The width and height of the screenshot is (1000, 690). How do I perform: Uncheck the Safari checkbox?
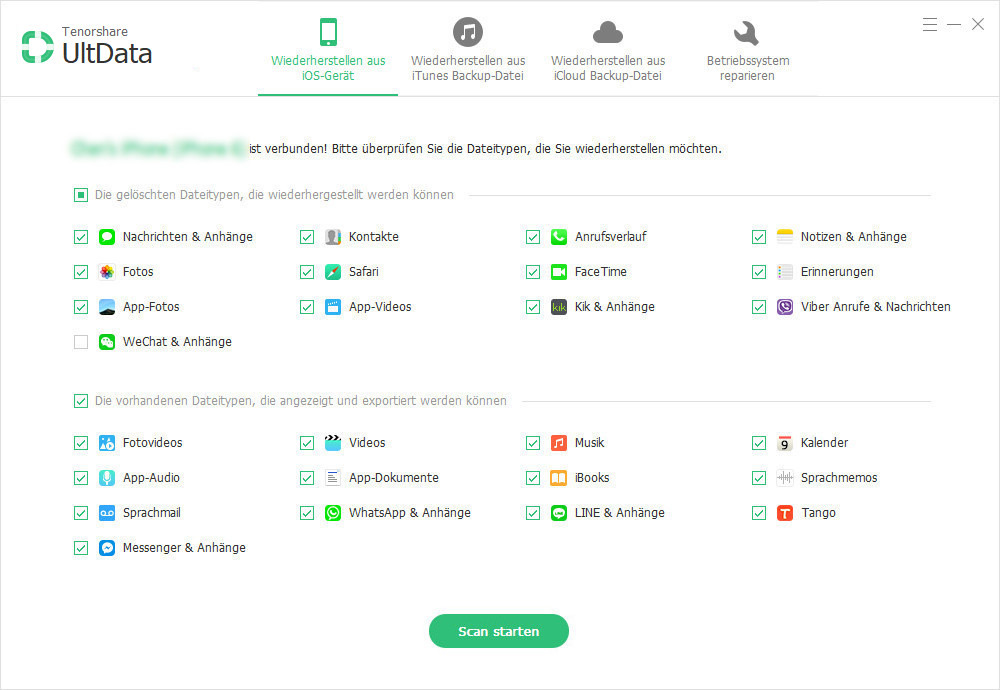click(307, 272)
